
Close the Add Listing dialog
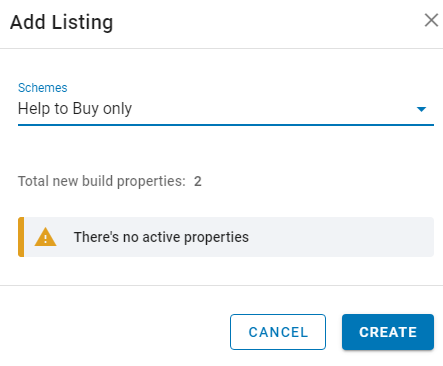431,20
